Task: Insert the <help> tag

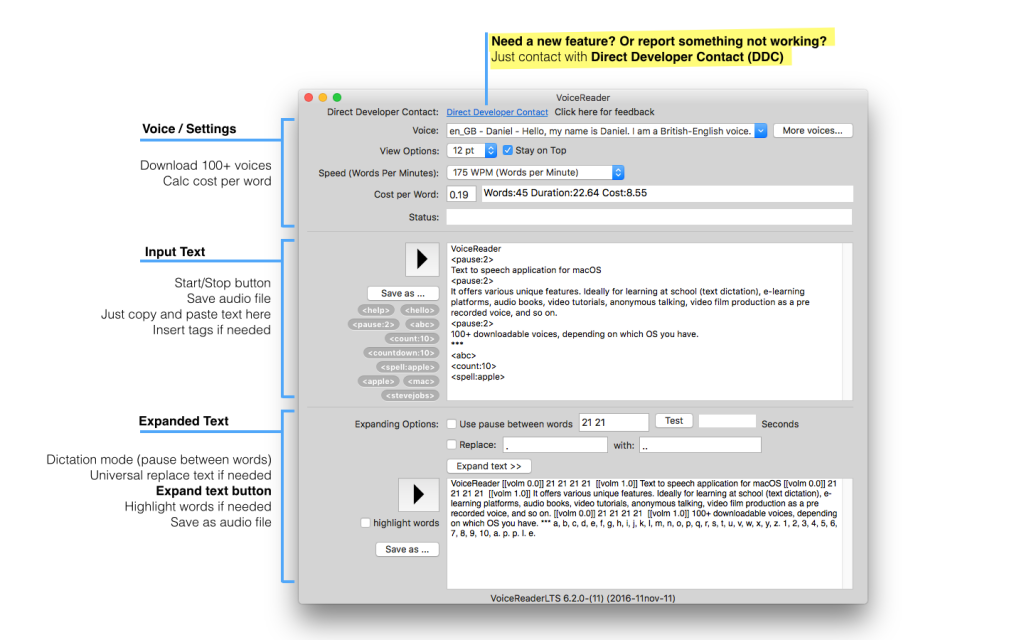Action: click(x=376, y=310)
